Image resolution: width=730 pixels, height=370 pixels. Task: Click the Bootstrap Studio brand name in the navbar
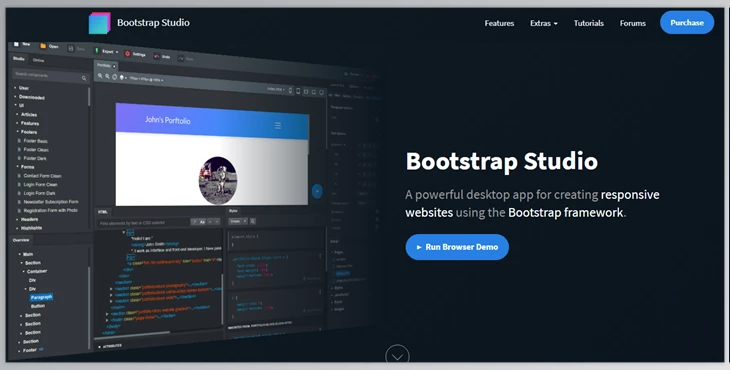(x=153, y=22)
